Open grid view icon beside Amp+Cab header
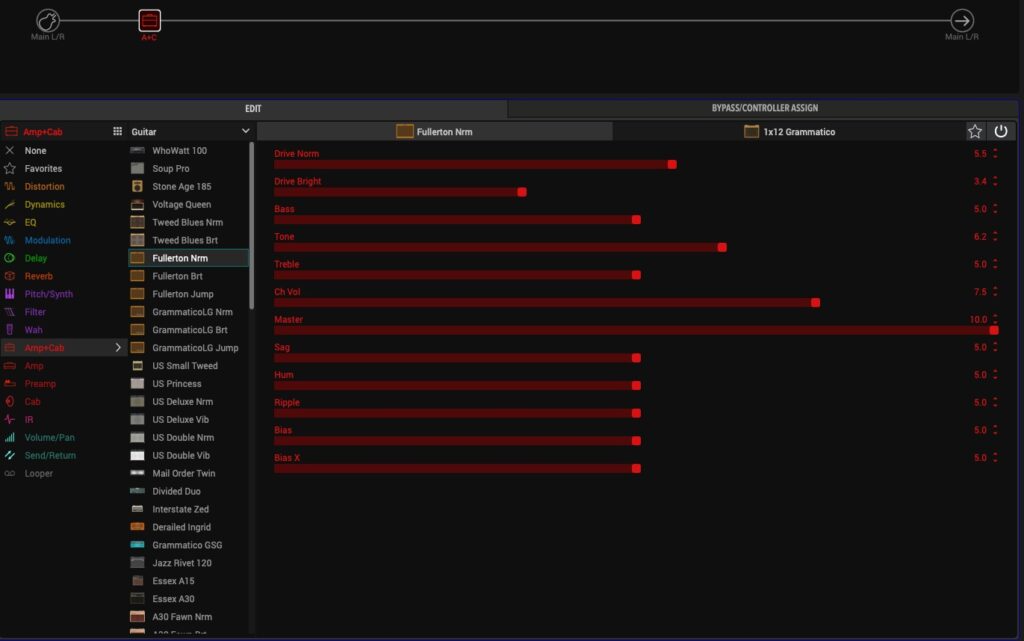The height and width of the screenshot is (641, 1024). point(117,131)
